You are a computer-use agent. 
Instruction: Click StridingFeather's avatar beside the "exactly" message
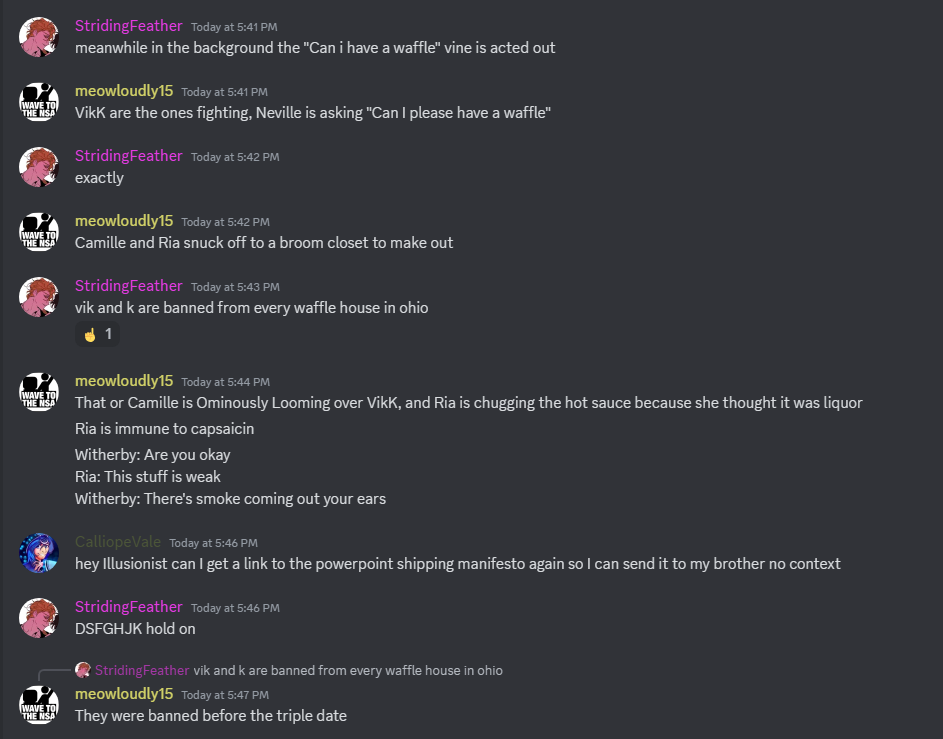[39, 167]
